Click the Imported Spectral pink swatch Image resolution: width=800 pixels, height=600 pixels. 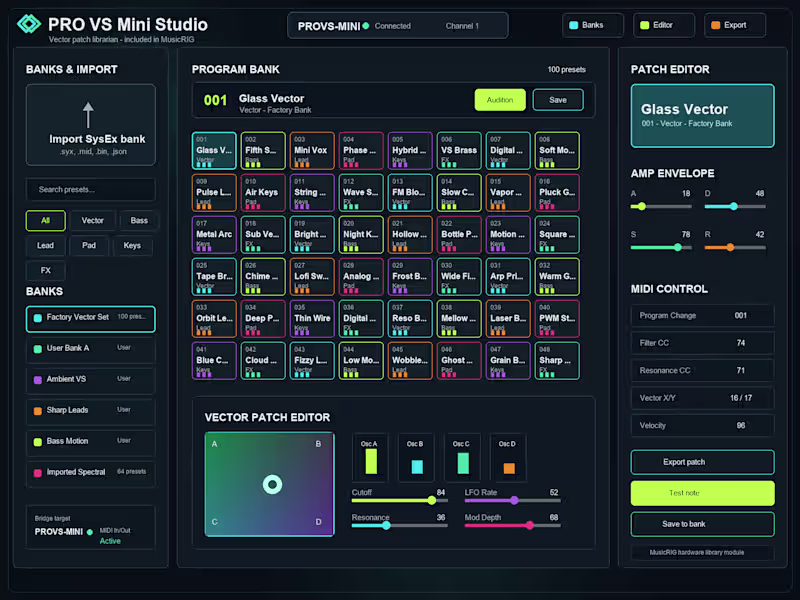click(x=38, y=473)
